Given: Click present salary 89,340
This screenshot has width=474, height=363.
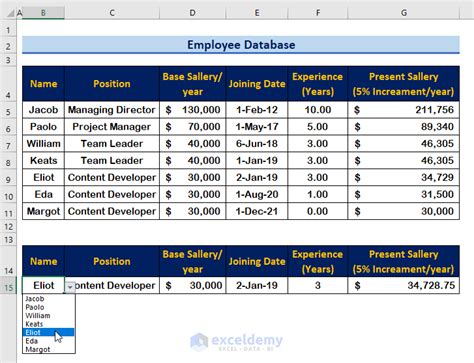Looking at the screenshot, I should click(404, 127).
